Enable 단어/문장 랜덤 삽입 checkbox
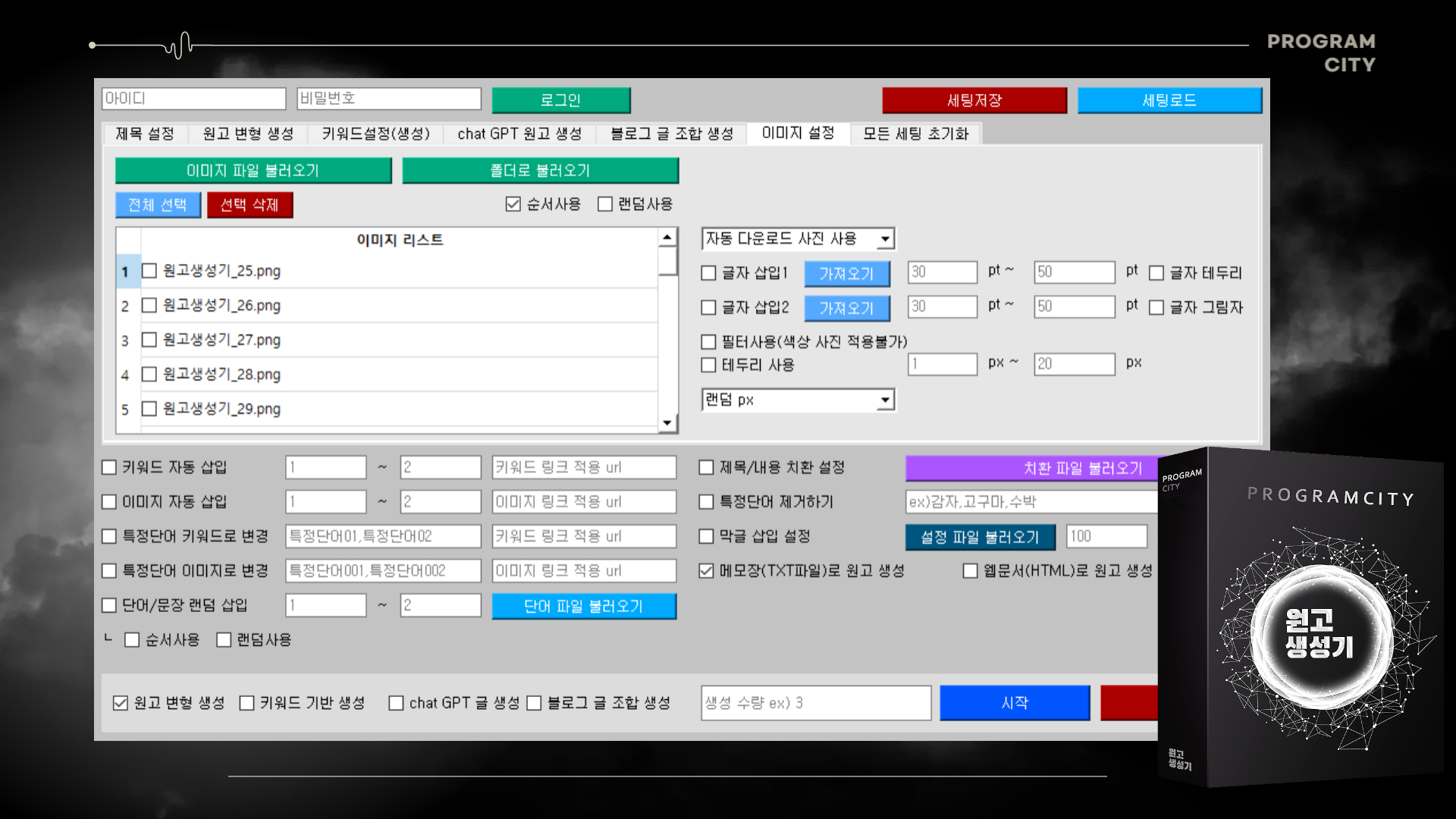 point(109,605)
